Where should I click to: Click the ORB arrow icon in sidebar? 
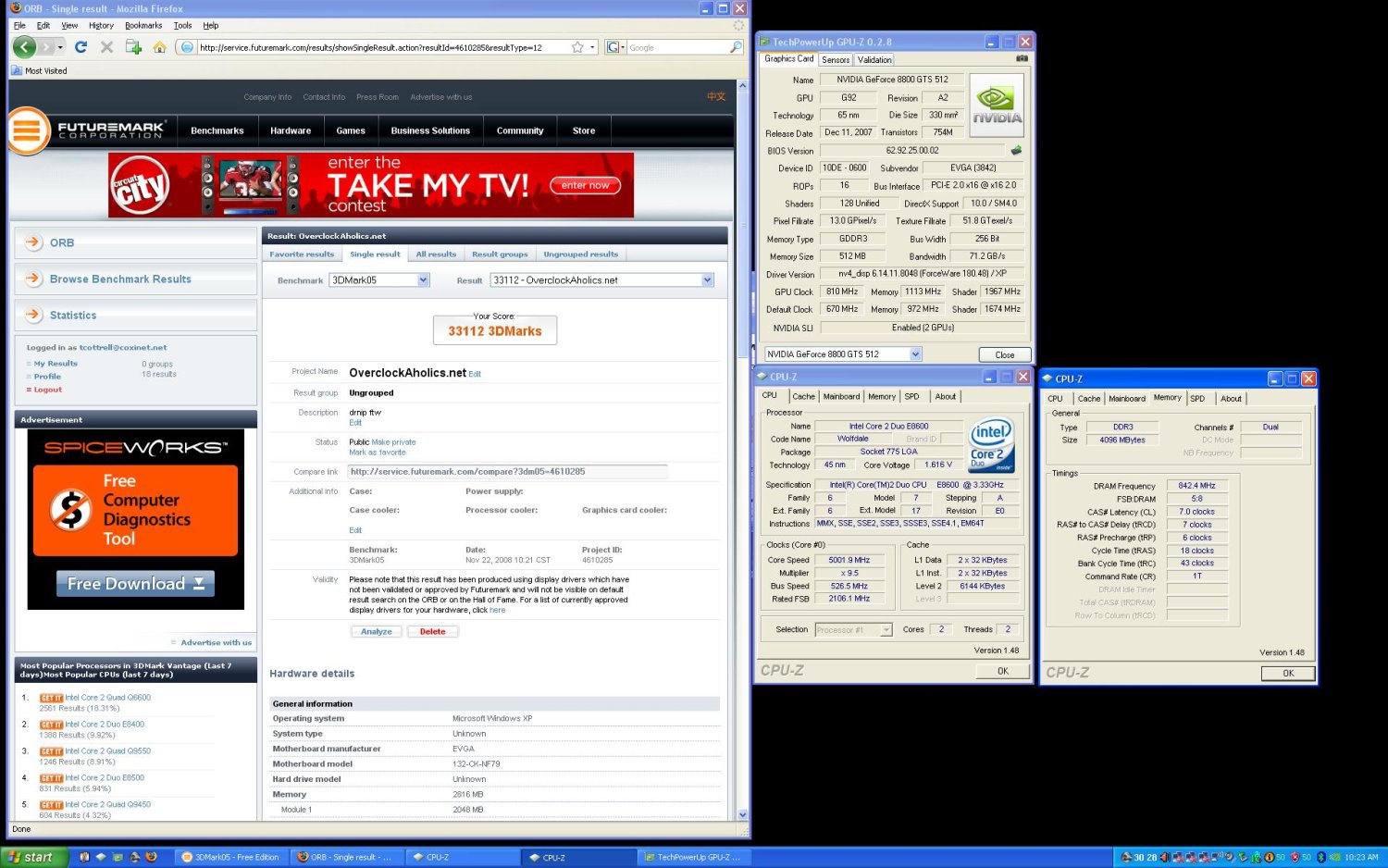point(33,242)
